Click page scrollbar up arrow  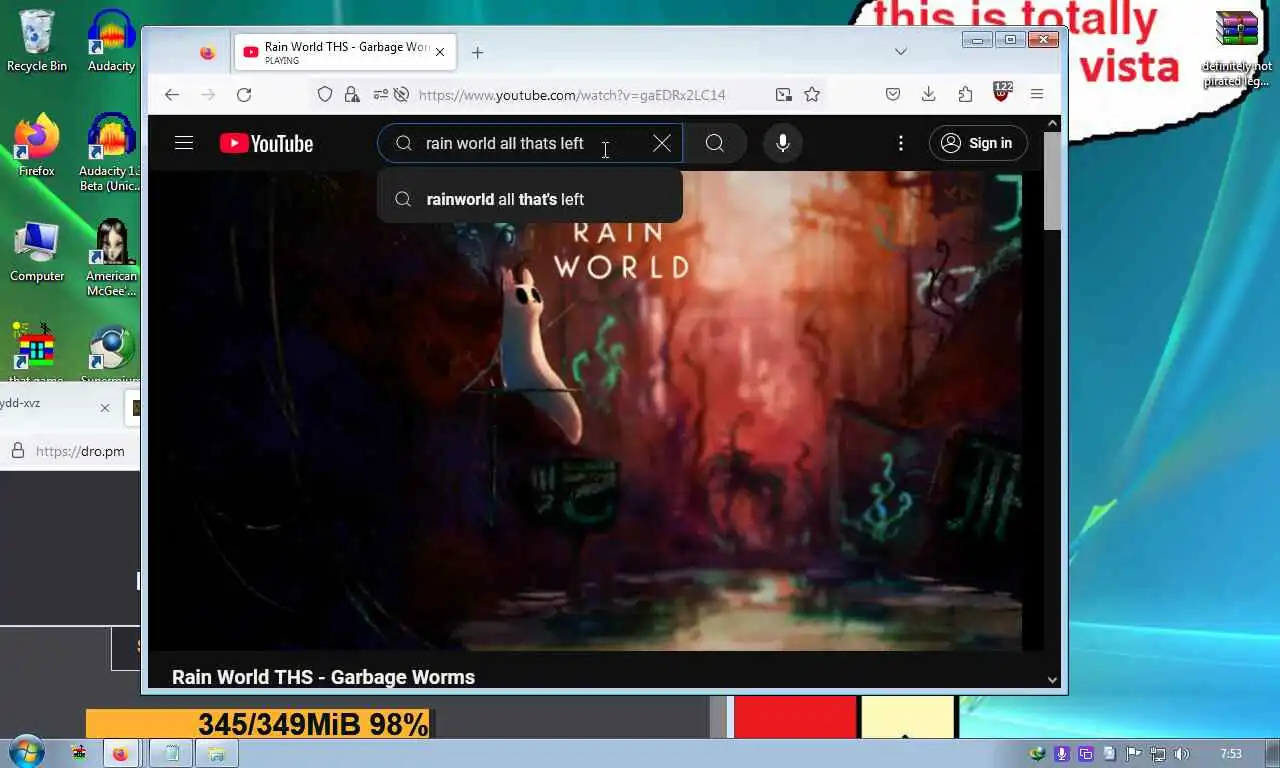(x=1052, y=123)
